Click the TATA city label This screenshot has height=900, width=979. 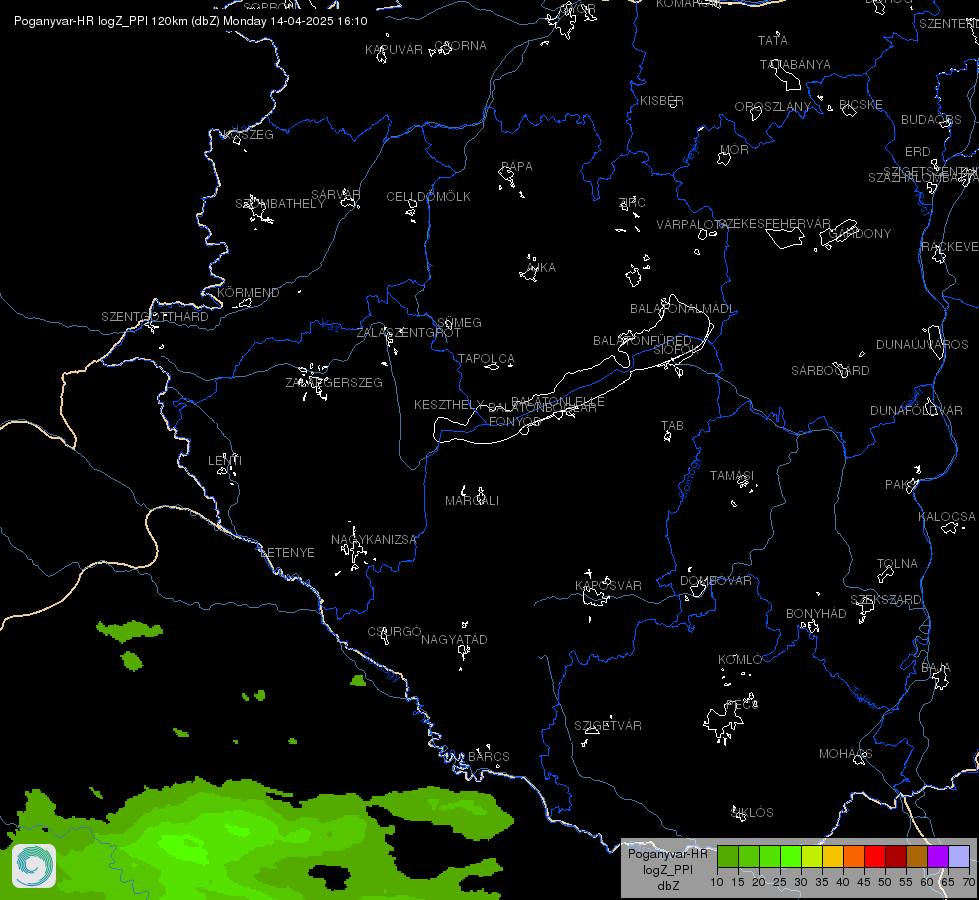(772, 41)
